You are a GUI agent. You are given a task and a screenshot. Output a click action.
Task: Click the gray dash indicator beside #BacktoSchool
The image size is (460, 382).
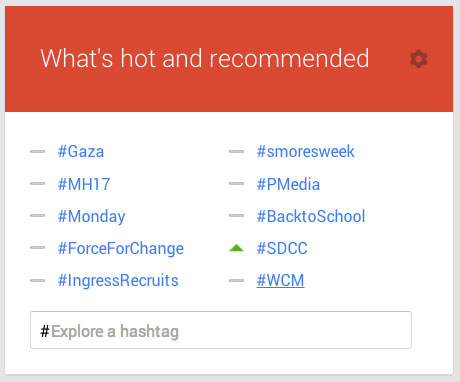coord(236,216)
